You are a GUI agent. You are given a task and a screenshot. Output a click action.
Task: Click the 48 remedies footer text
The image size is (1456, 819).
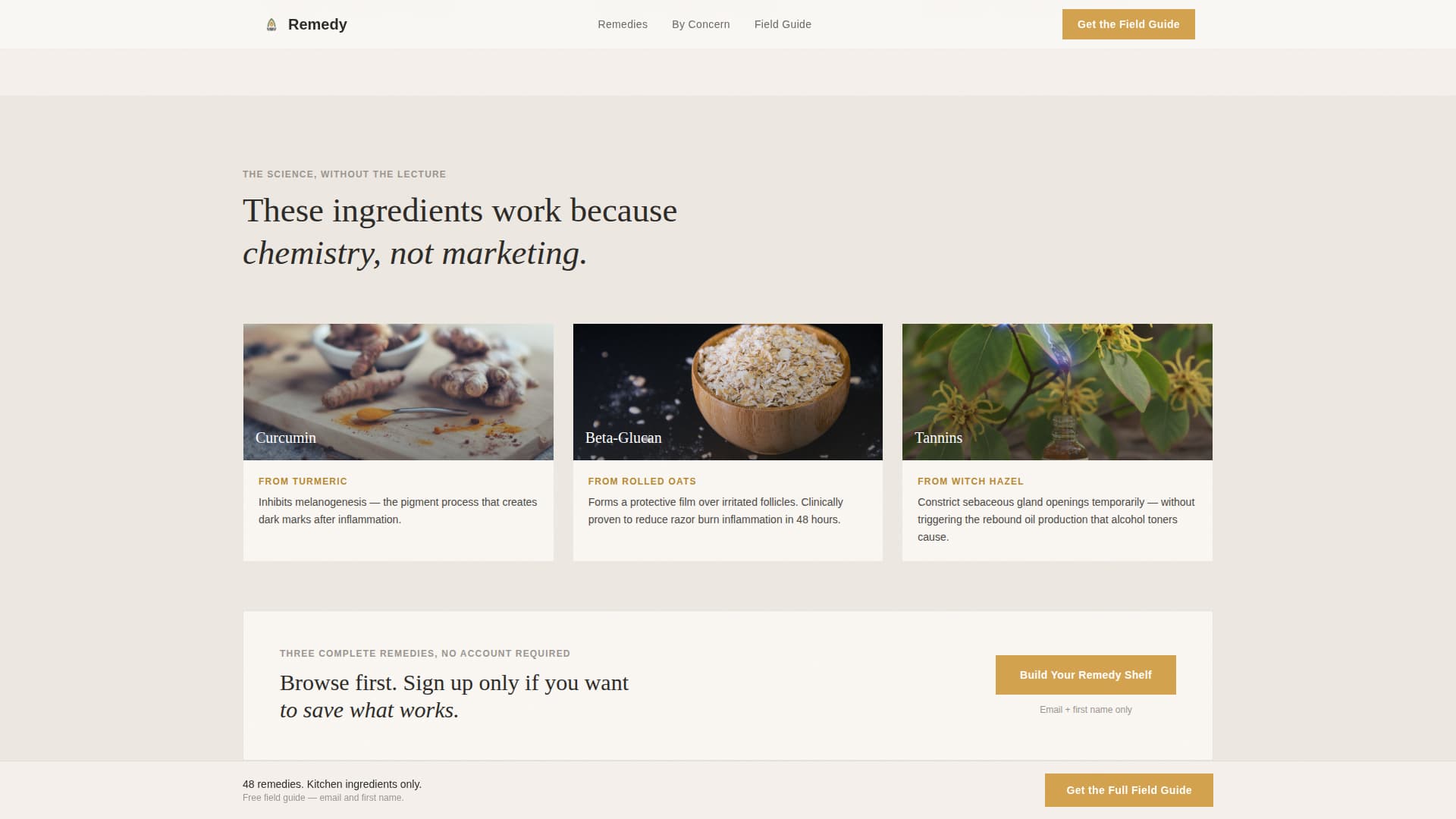331,784
